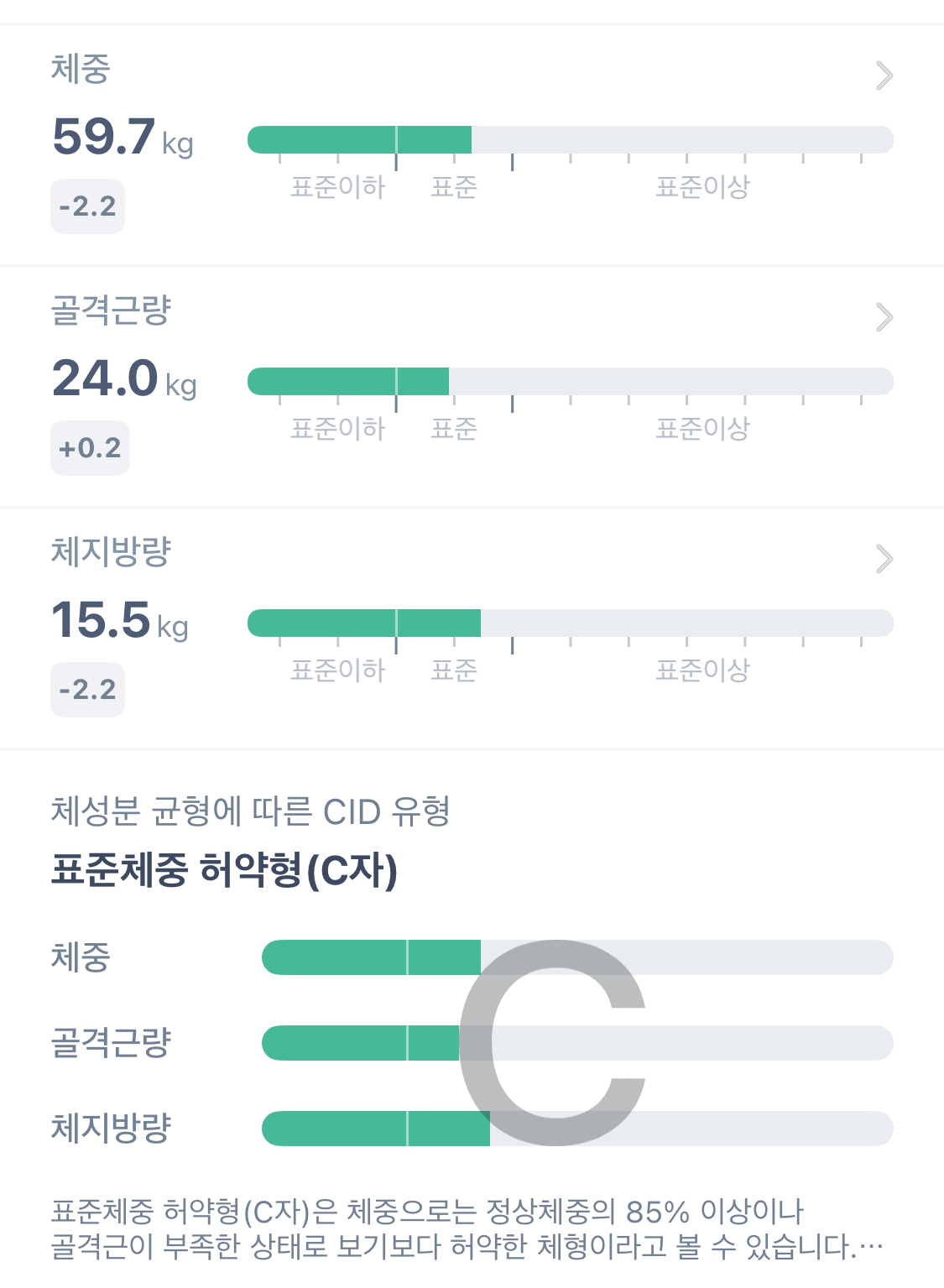Click the CID chart 체지방량 label
The image size is (944, 1288).
(111, 1128)
